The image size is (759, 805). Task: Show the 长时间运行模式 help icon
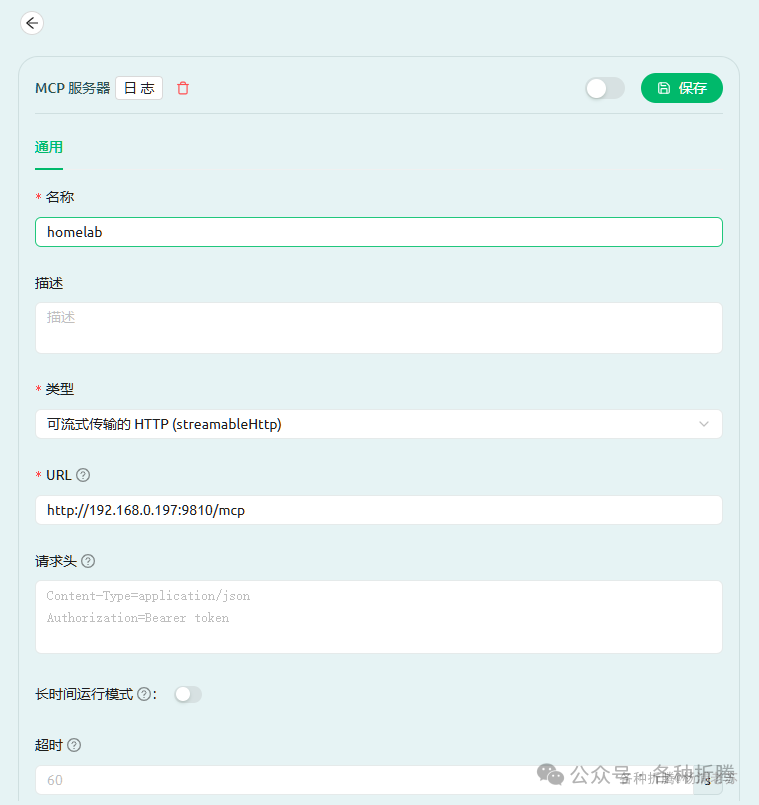144,694
